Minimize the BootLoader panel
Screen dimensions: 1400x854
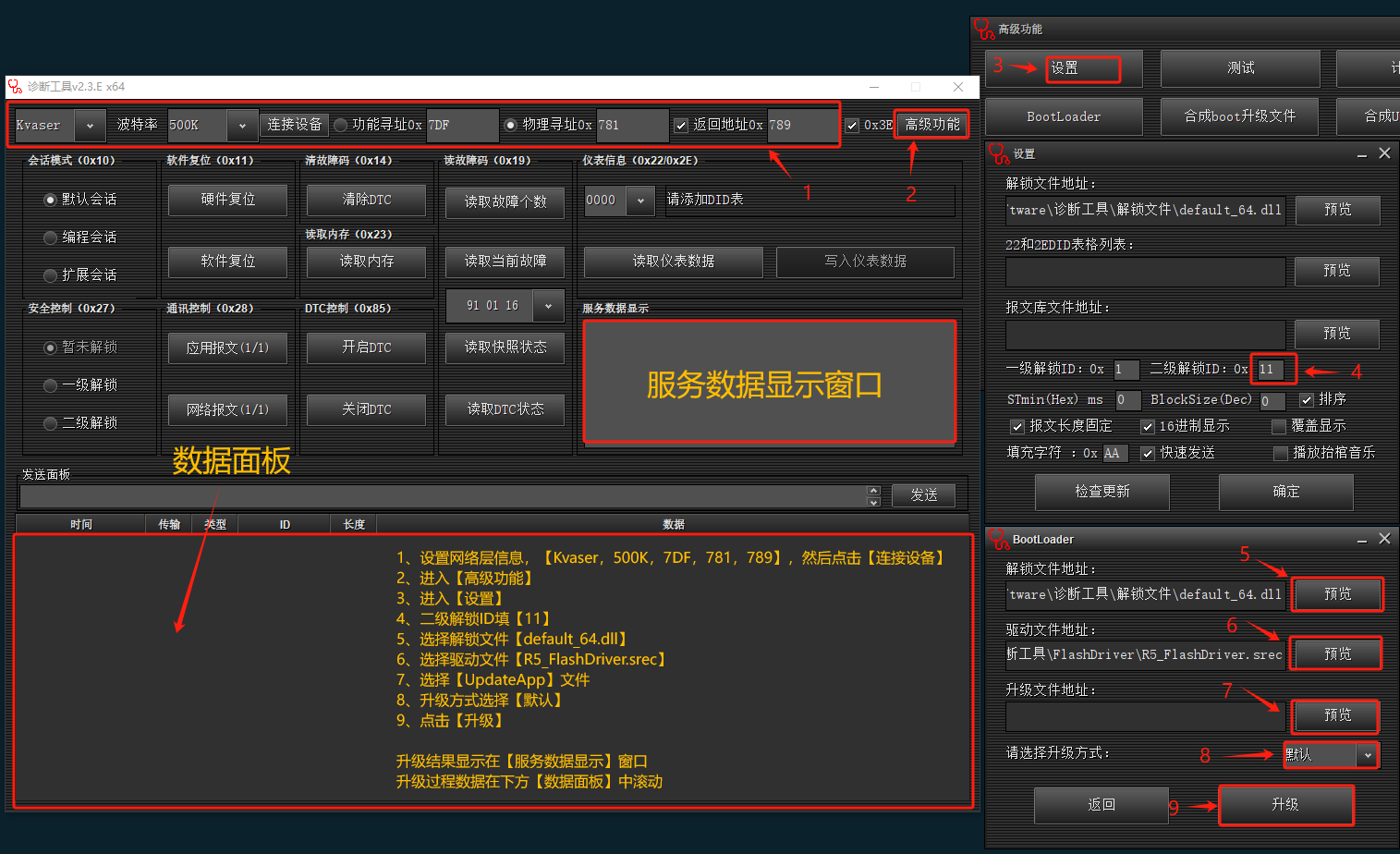tap(1362, 540)
